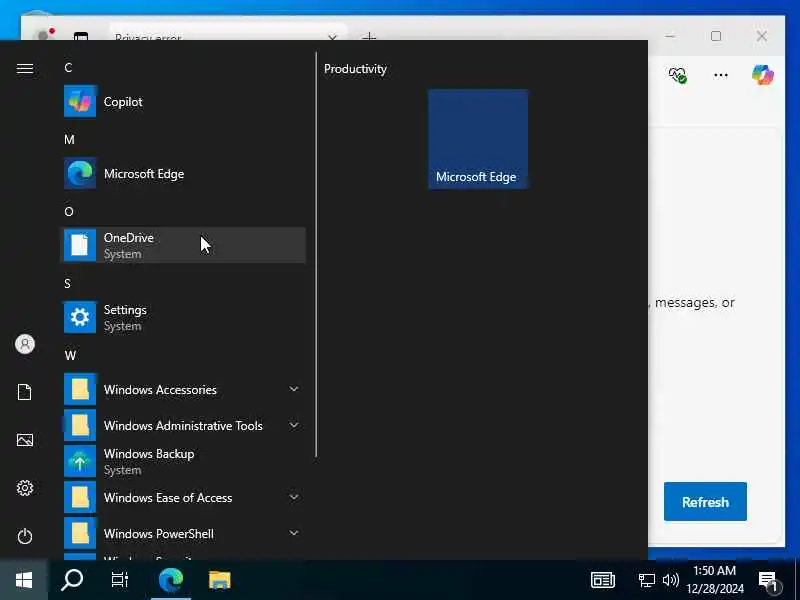Expand the Windows PowerShell chevron
The height and width of the screenshot is (600, 800).
pos(294,533)
